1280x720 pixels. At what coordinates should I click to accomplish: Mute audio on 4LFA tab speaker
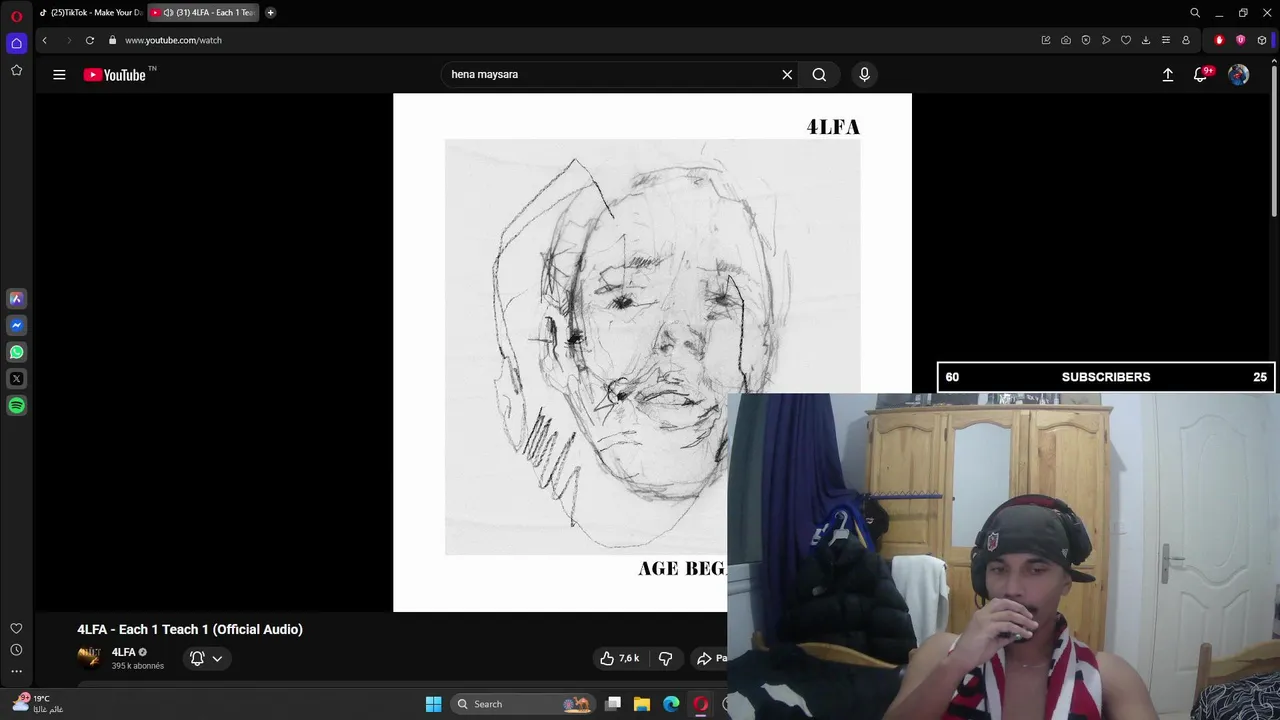(168, 13)
